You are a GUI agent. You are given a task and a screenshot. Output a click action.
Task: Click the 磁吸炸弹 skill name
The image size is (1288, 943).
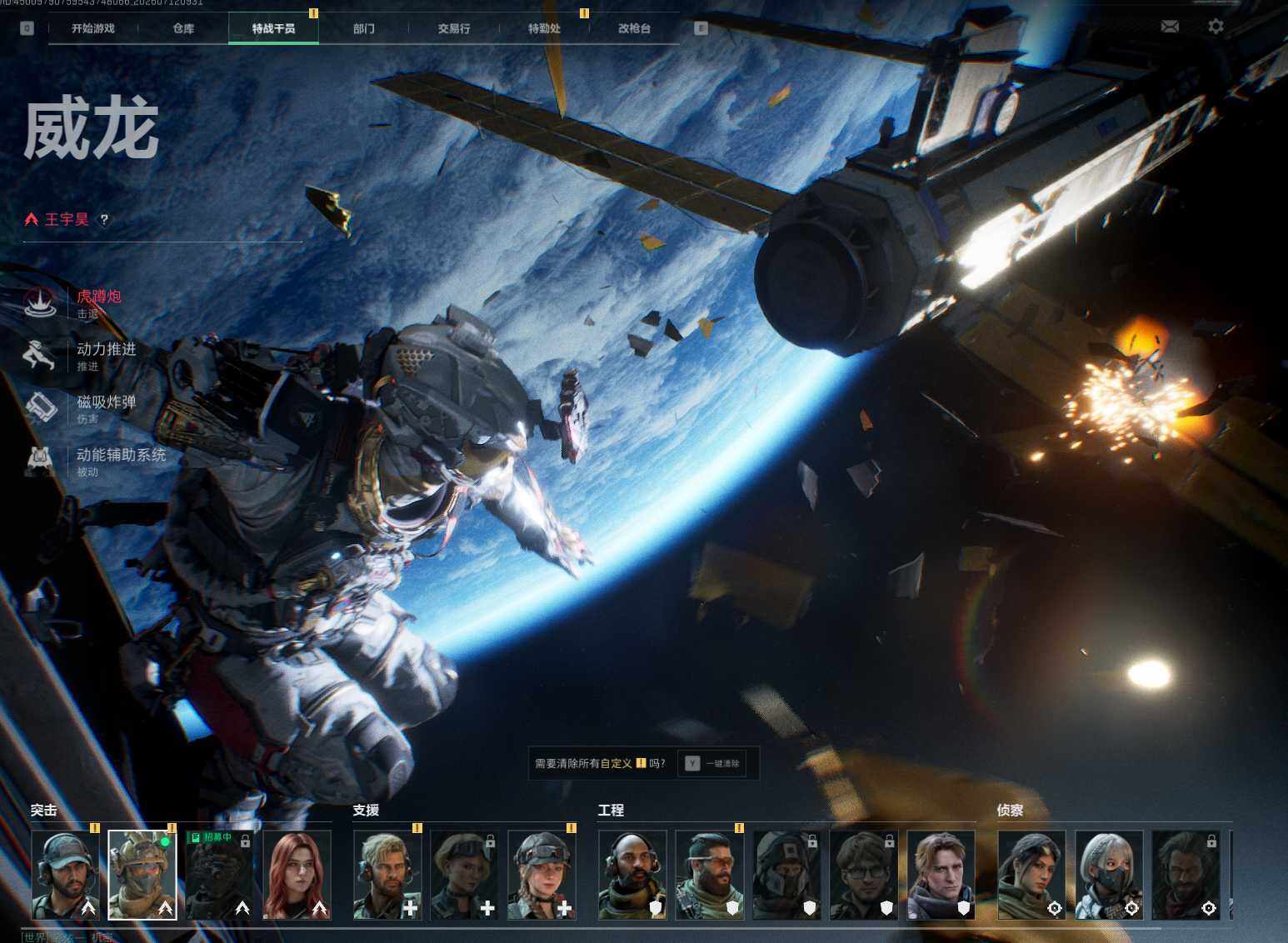pos(107,402)
